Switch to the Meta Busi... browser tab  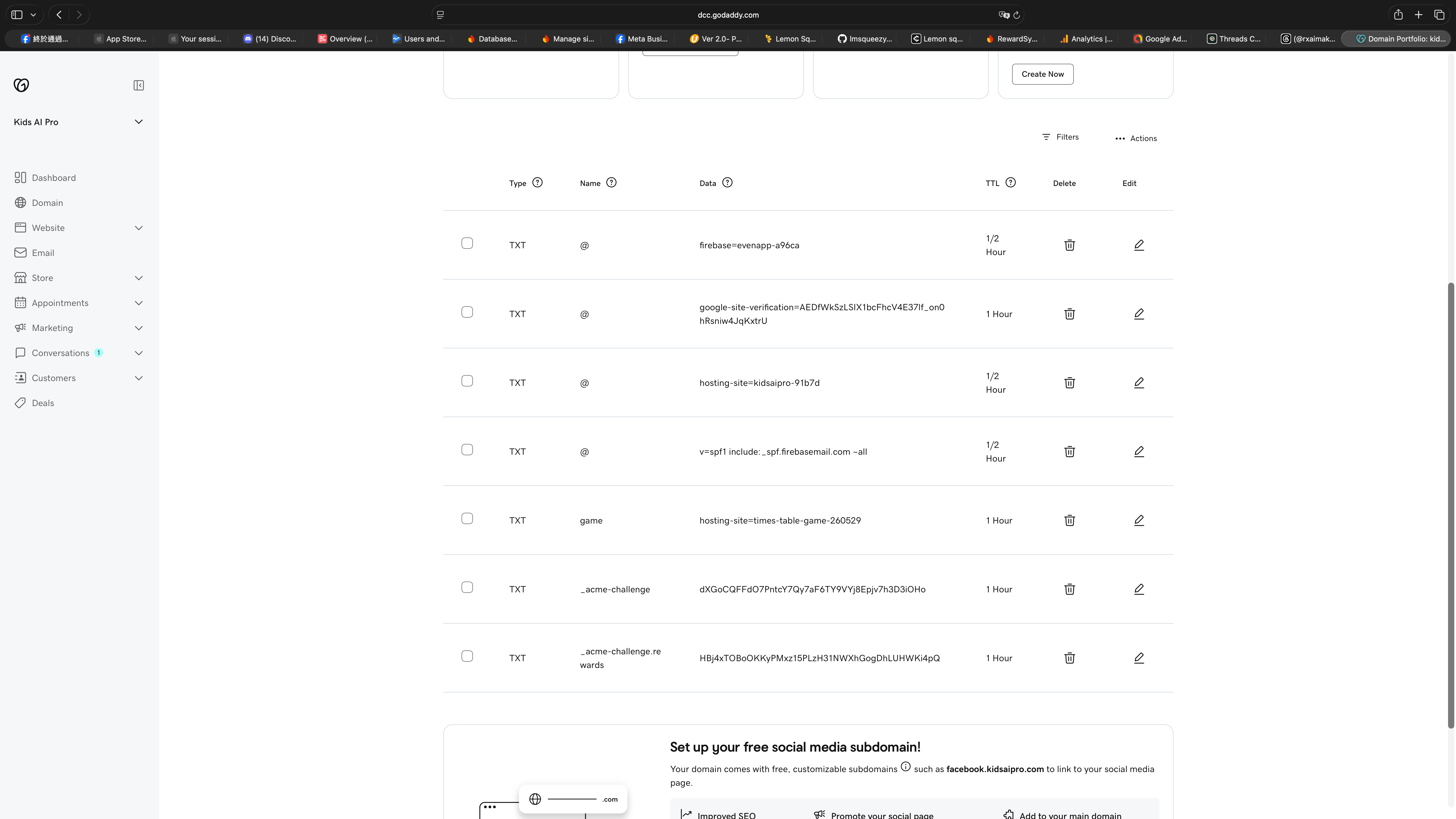642,38
